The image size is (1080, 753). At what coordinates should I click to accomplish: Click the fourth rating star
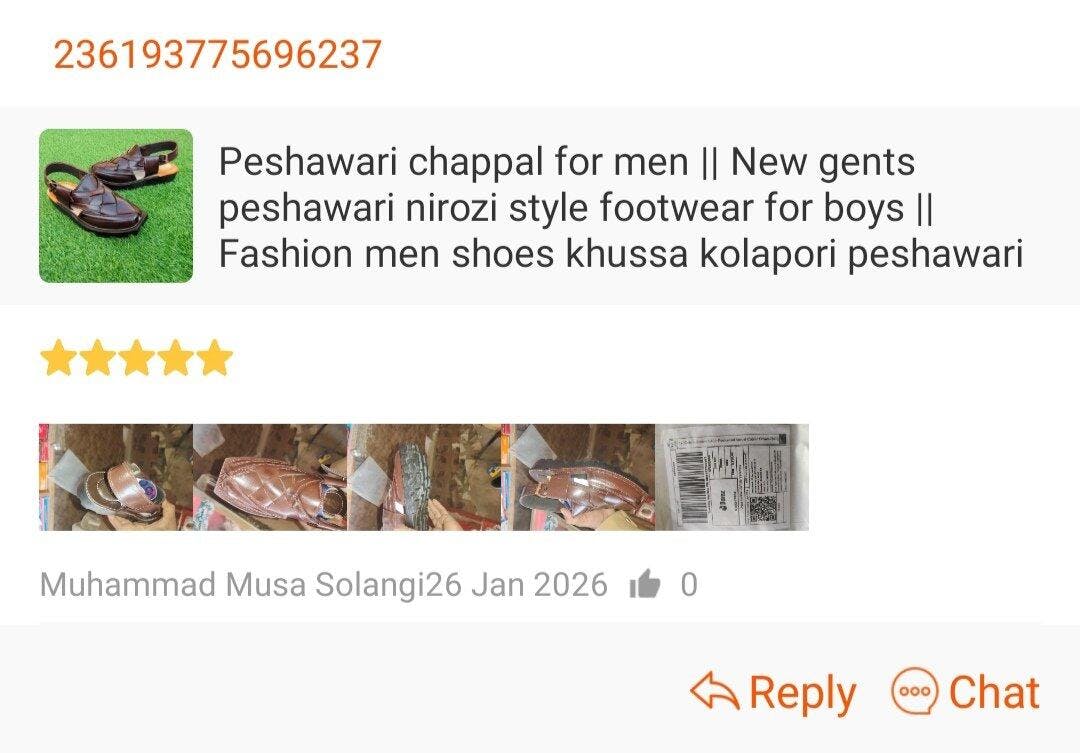(175, 358)
